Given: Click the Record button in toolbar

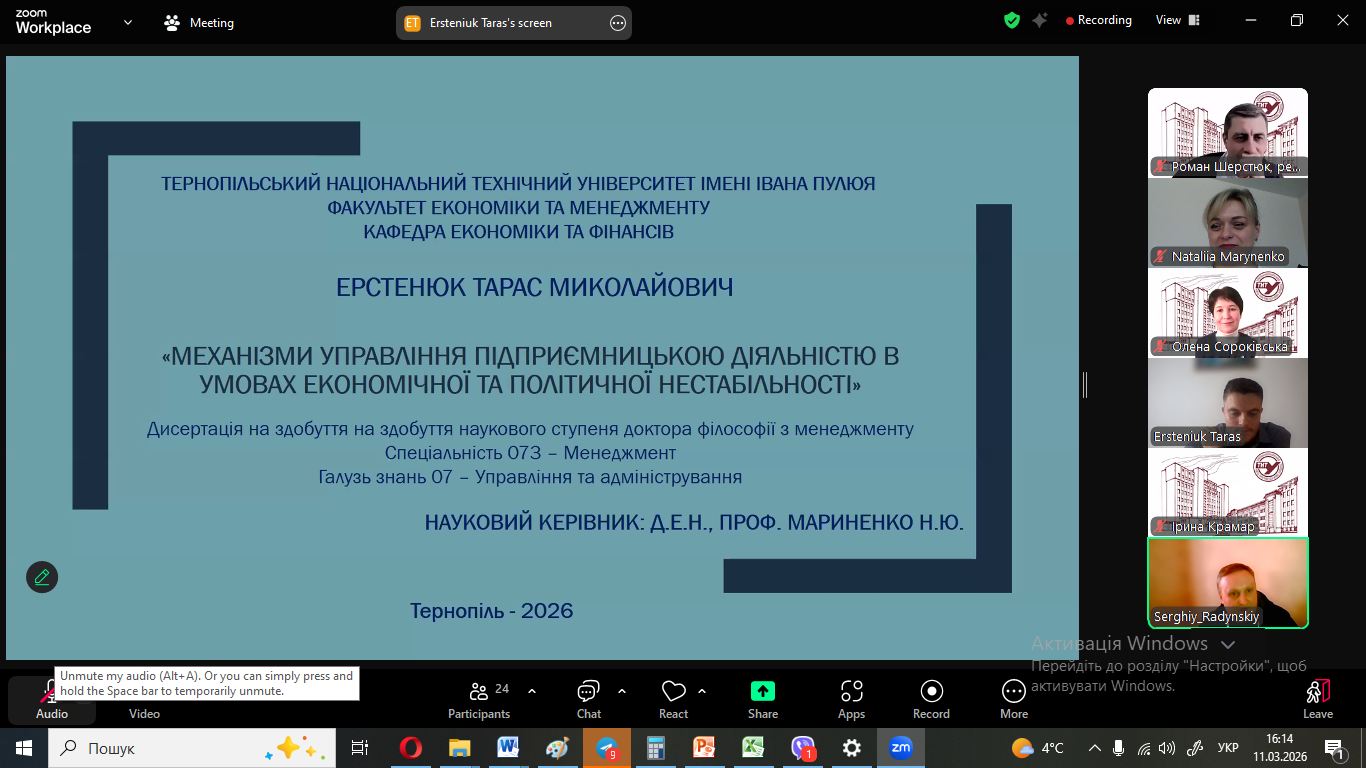Looking at the screenshot, I should (x=931, y=698).
